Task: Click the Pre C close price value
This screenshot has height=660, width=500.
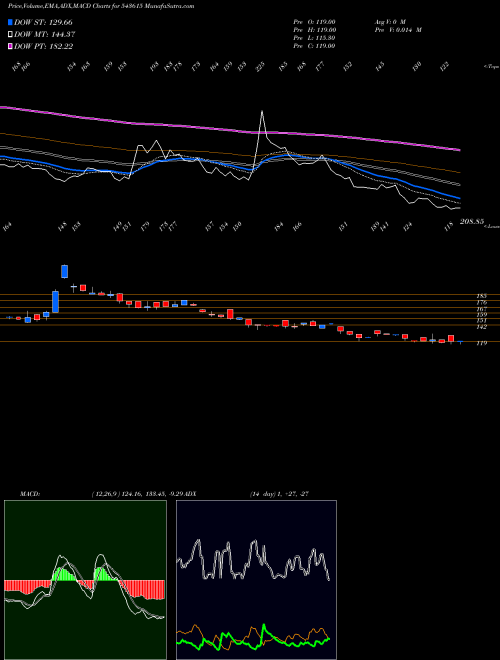Action: click(x=314, y=46)
